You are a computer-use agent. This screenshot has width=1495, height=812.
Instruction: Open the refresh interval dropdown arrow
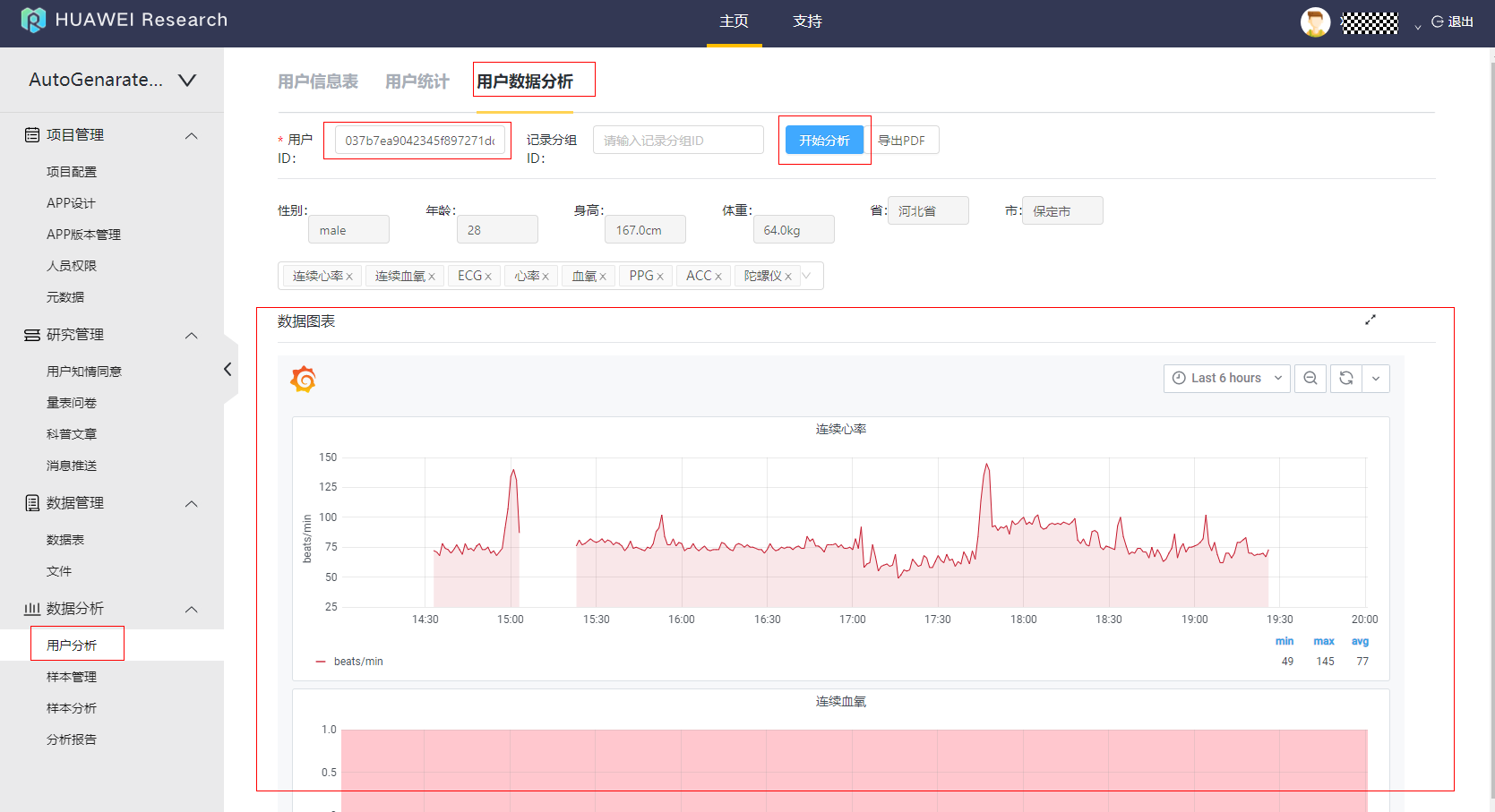(1376, 378)
